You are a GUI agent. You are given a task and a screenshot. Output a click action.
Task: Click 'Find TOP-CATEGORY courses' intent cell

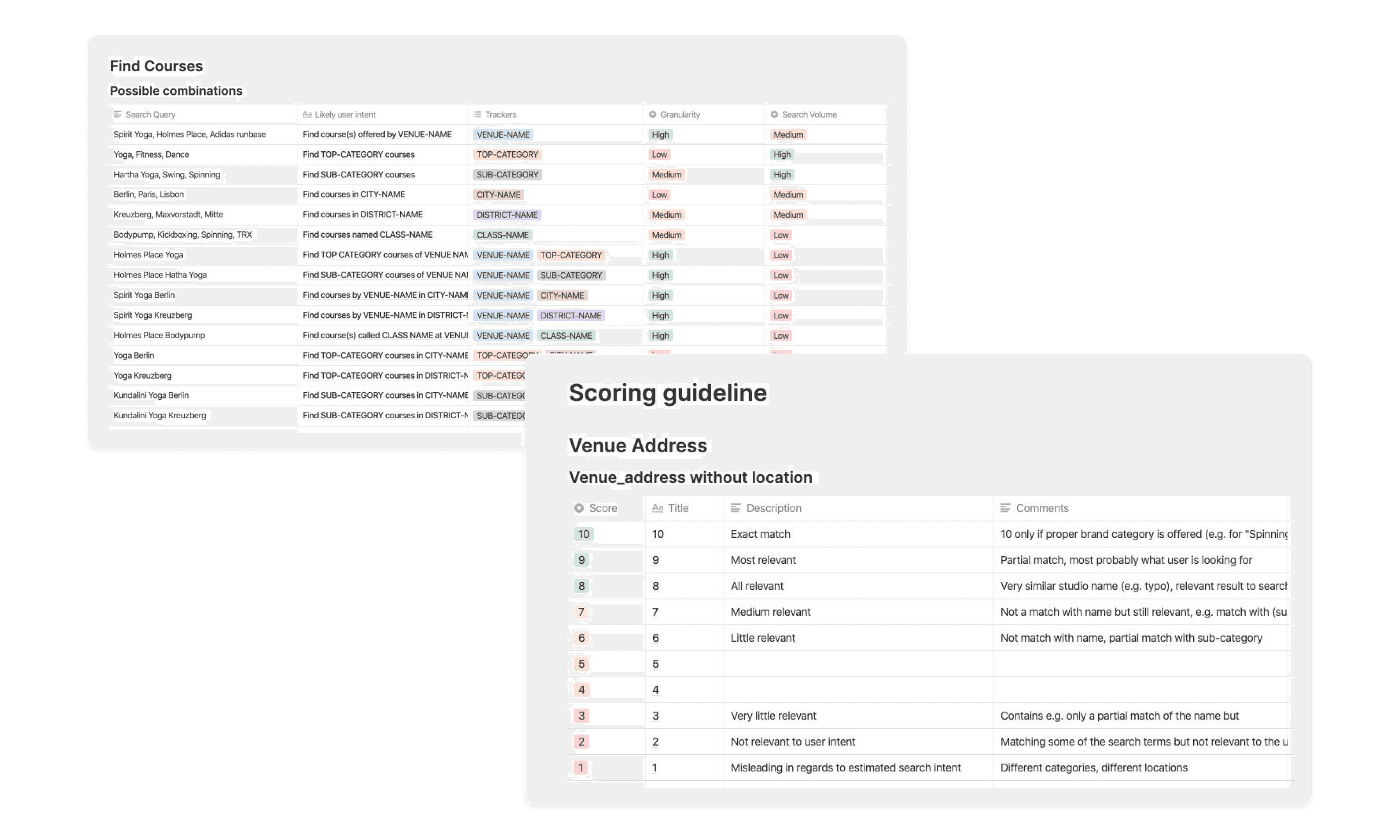(359, 155)
